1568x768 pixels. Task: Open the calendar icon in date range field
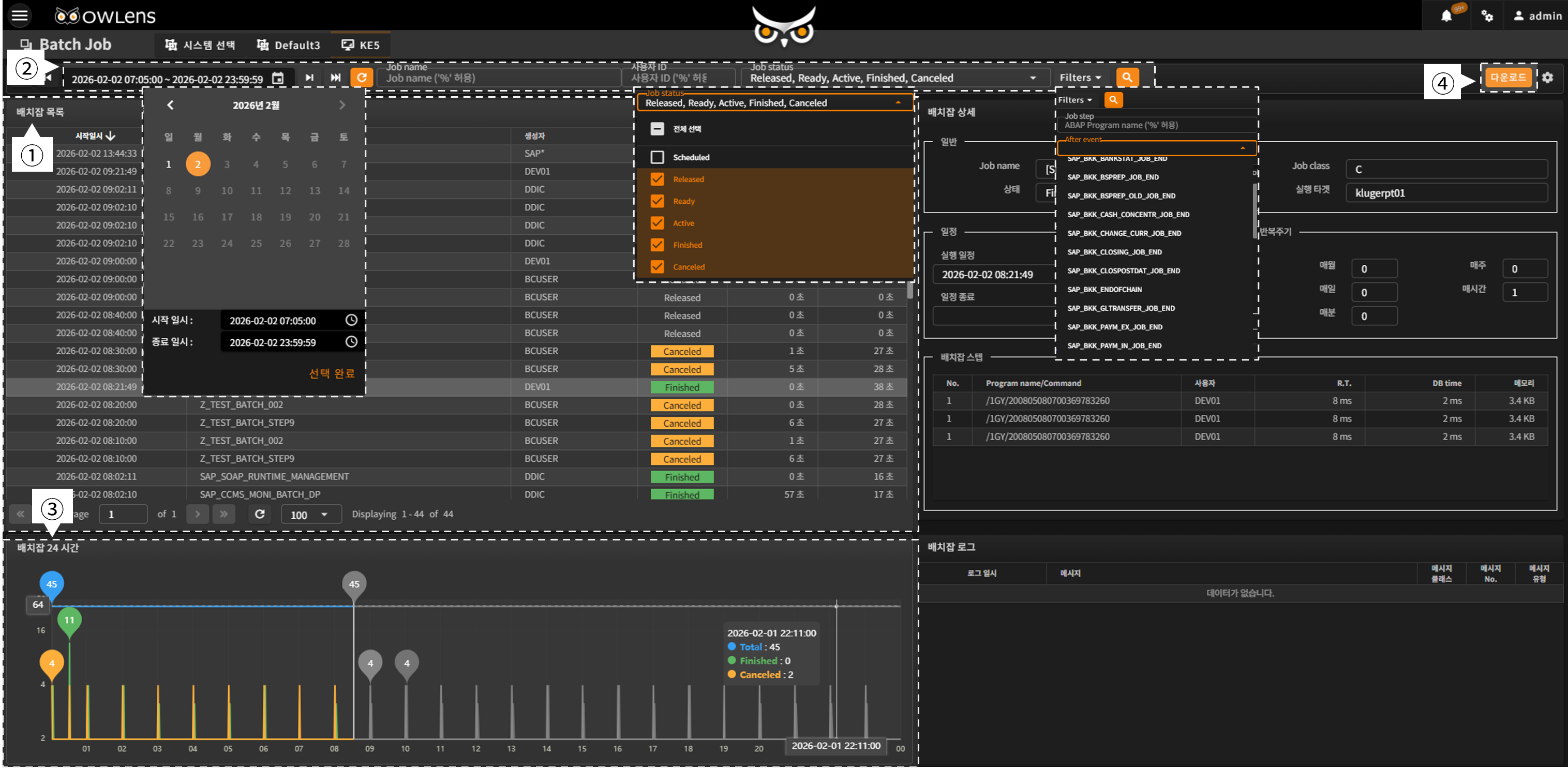coord(278,79)
